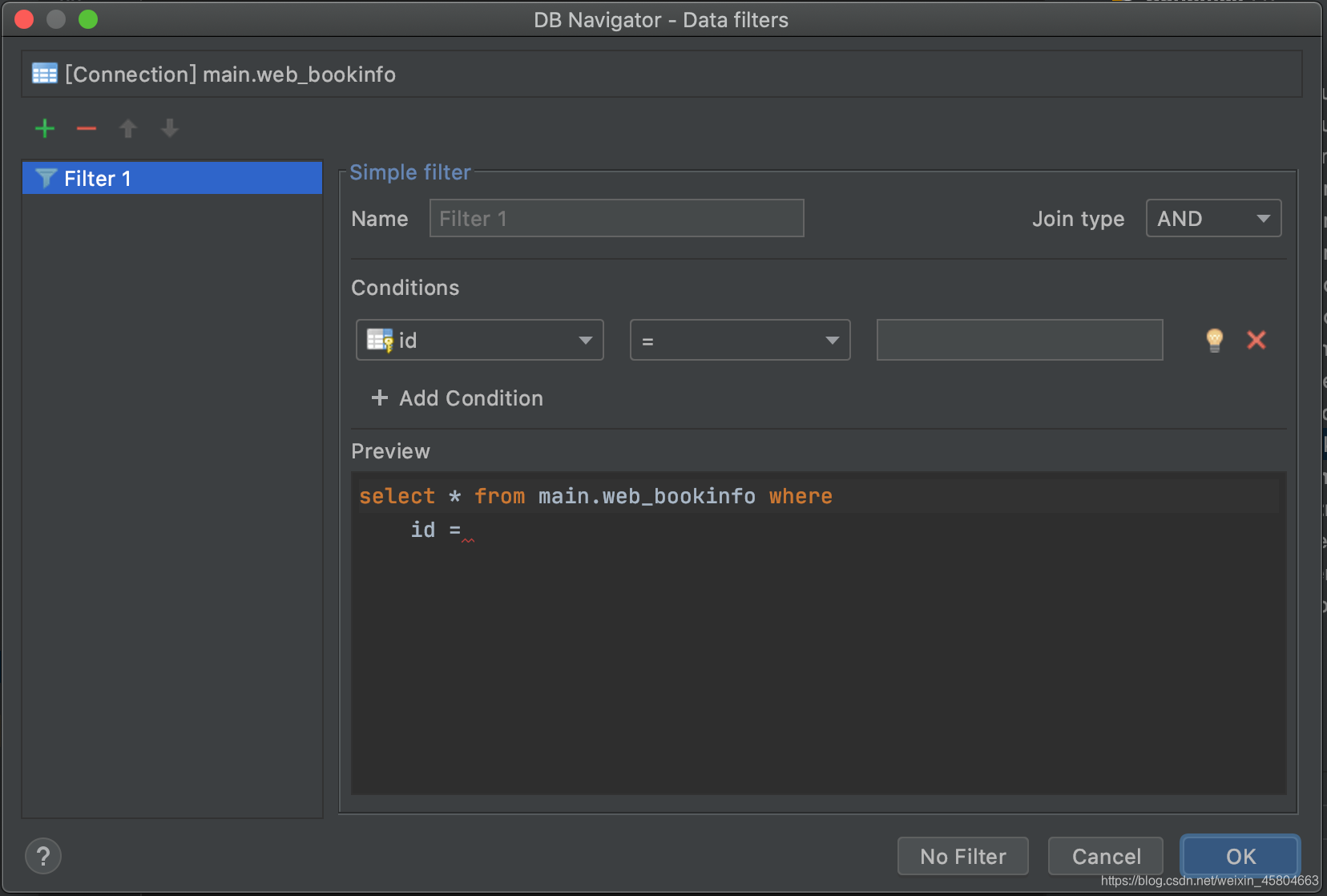1327x896 pixels.
Task: Open the equals operator dropdown
Action: coord(740,340)
